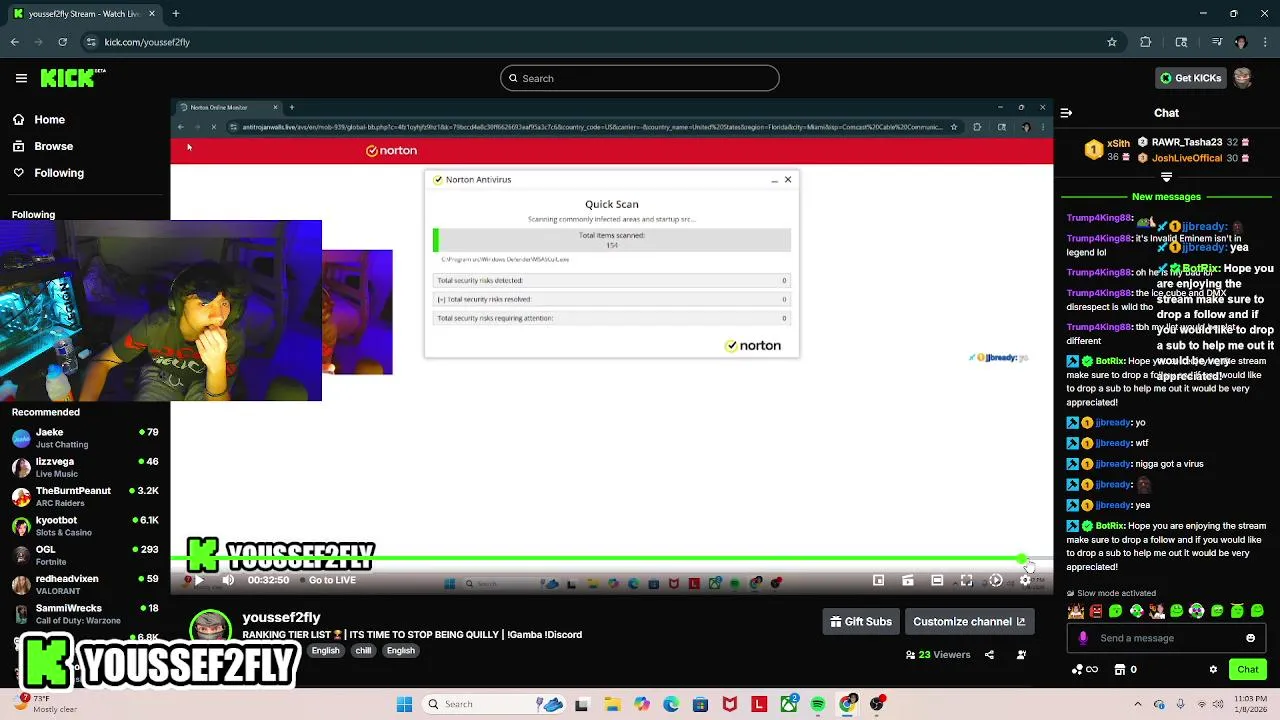Screen dimensions: 1280x720
Task: Open Chrome extensions puzzle icon
Action: (x=1146, y=42)
